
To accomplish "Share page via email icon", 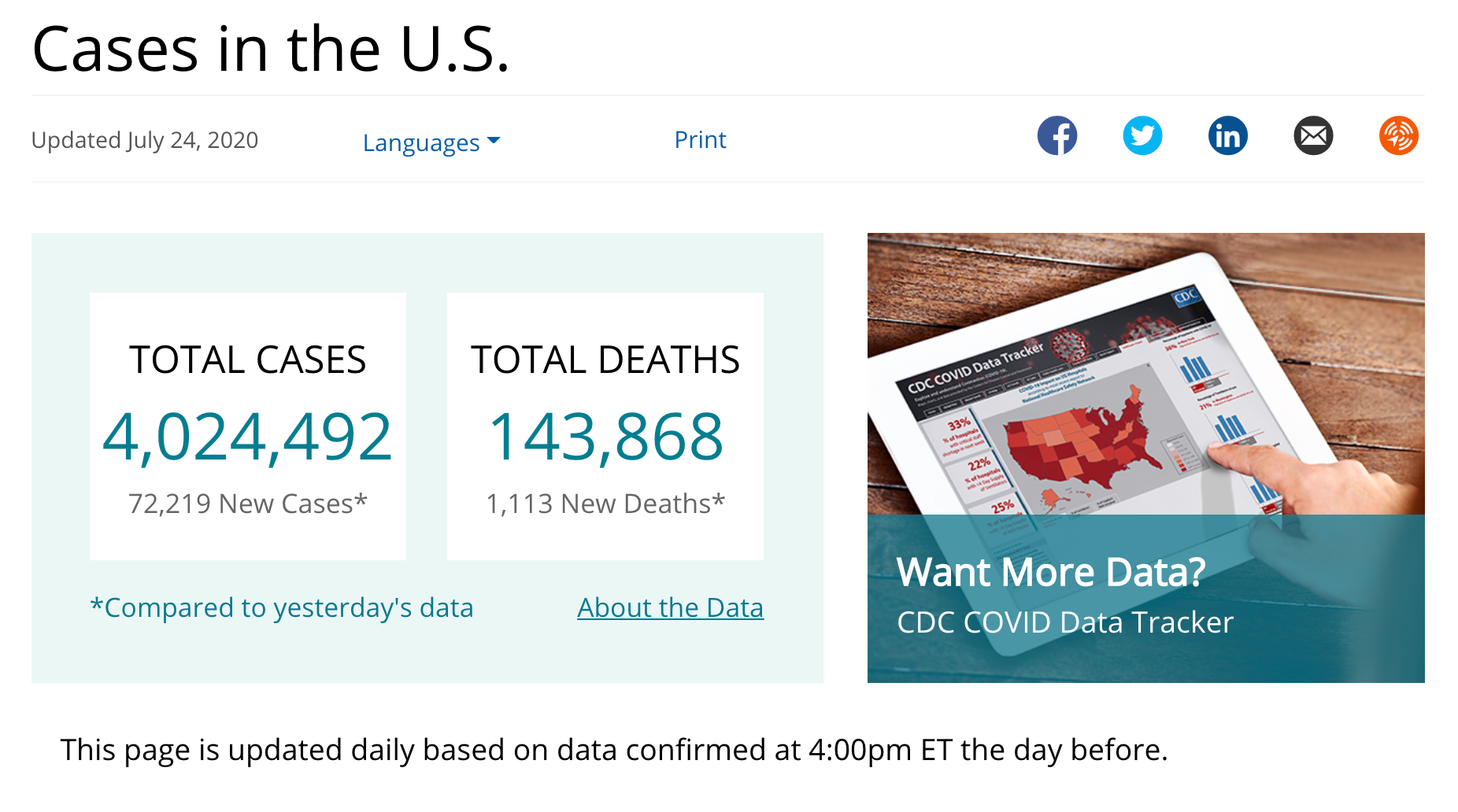I will click(x=1313, y=136).
